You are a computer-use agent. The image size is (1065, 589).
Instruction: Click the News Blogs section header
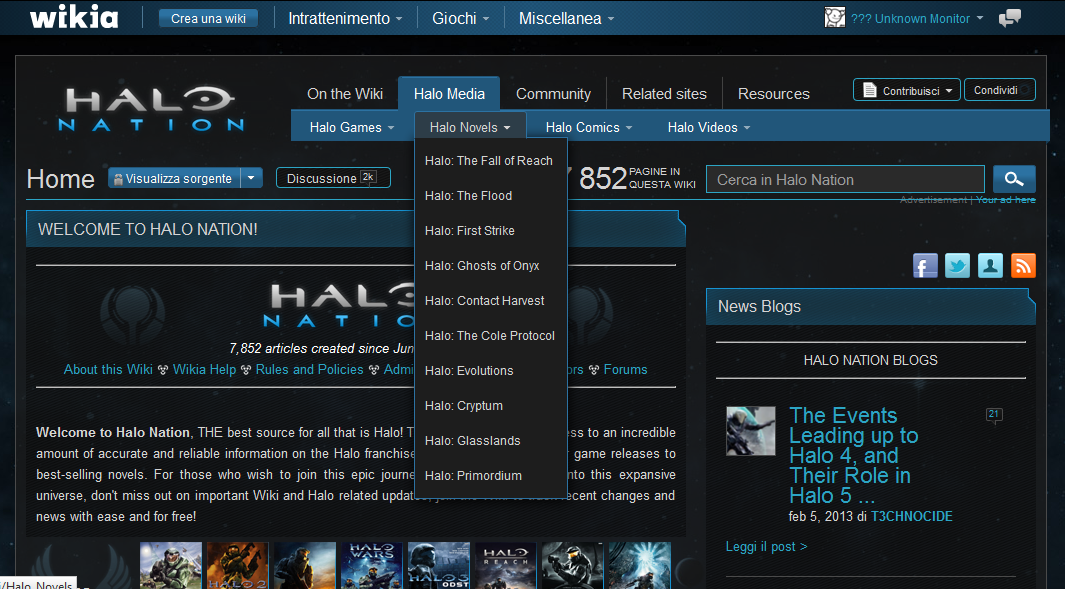[x=871, y=306]
